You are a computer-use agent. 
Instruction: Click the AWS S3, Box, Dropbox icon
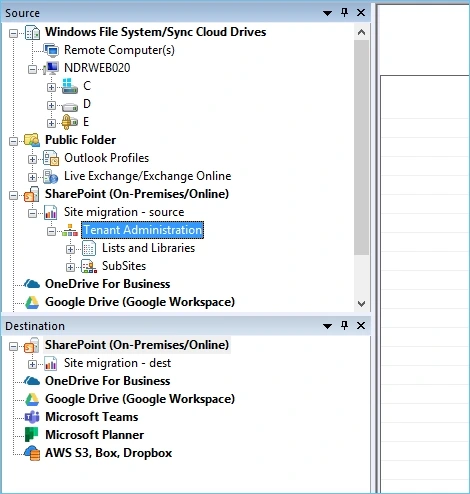point(32,453)
